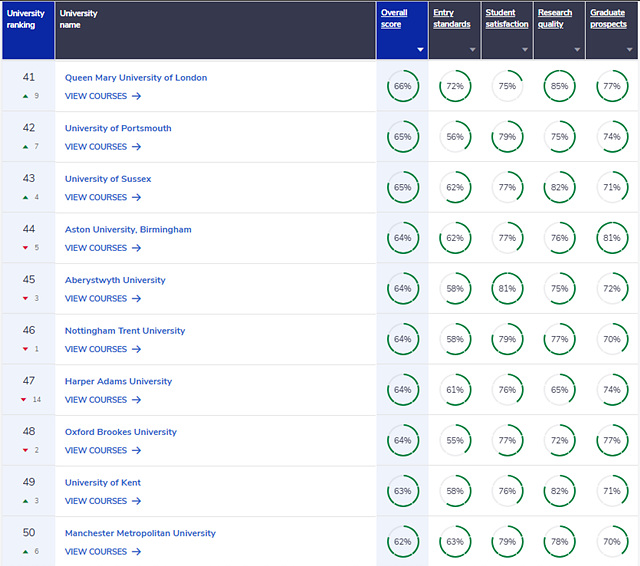View courses for Aston University
This screenshot has height=566, width=640.
pyautogui.click(x=103, y=248)
